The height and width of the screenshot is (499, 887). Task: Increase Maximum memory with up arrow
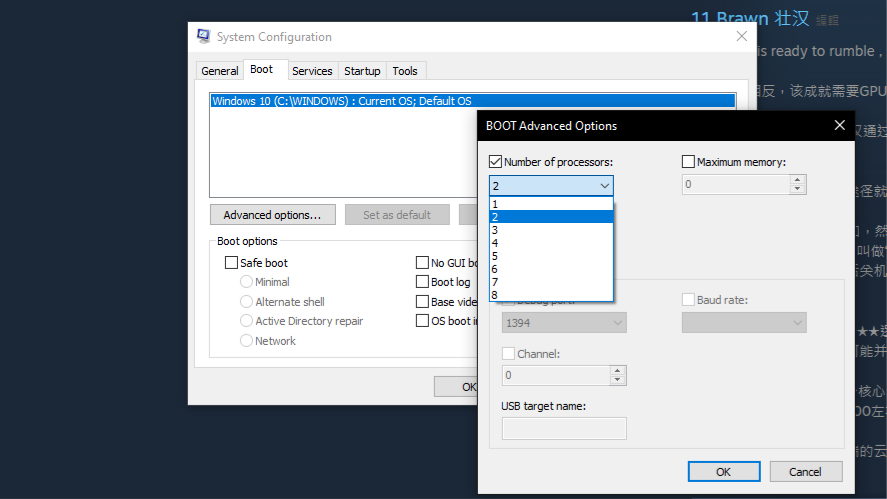click(x=797, y=180)
